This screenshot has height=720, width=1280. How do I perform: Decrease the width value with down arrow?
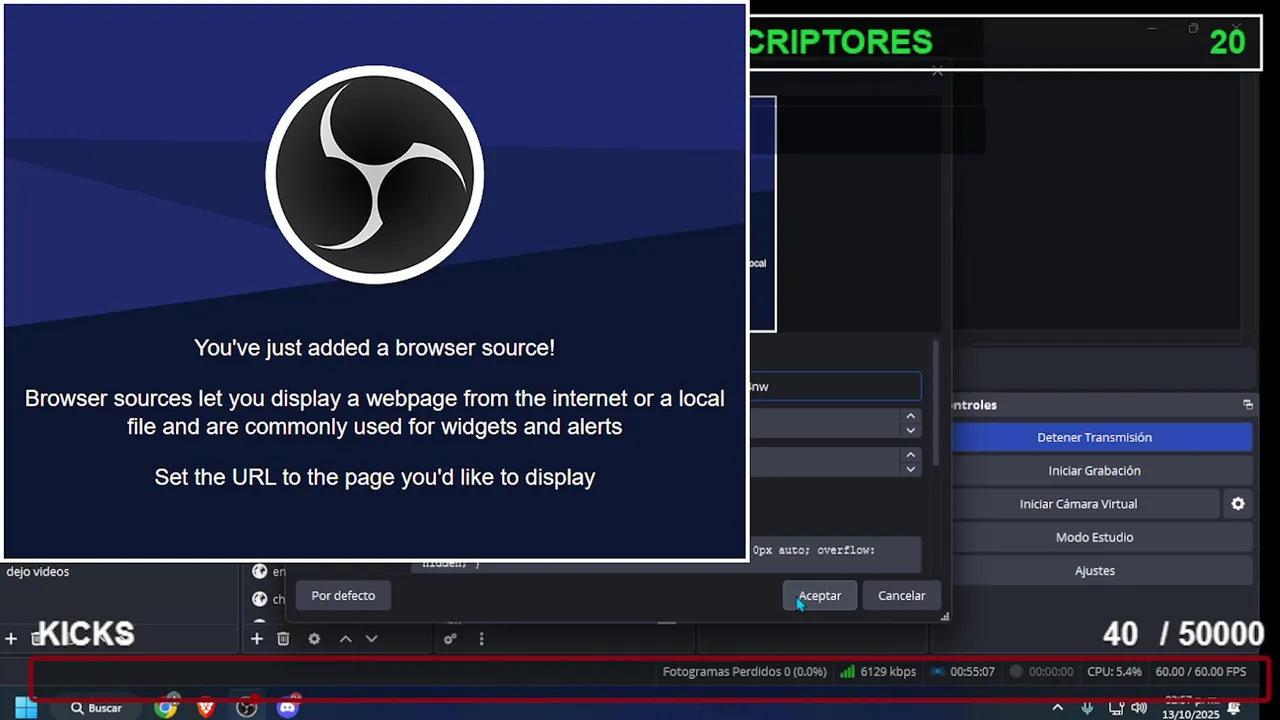[910, 430]
